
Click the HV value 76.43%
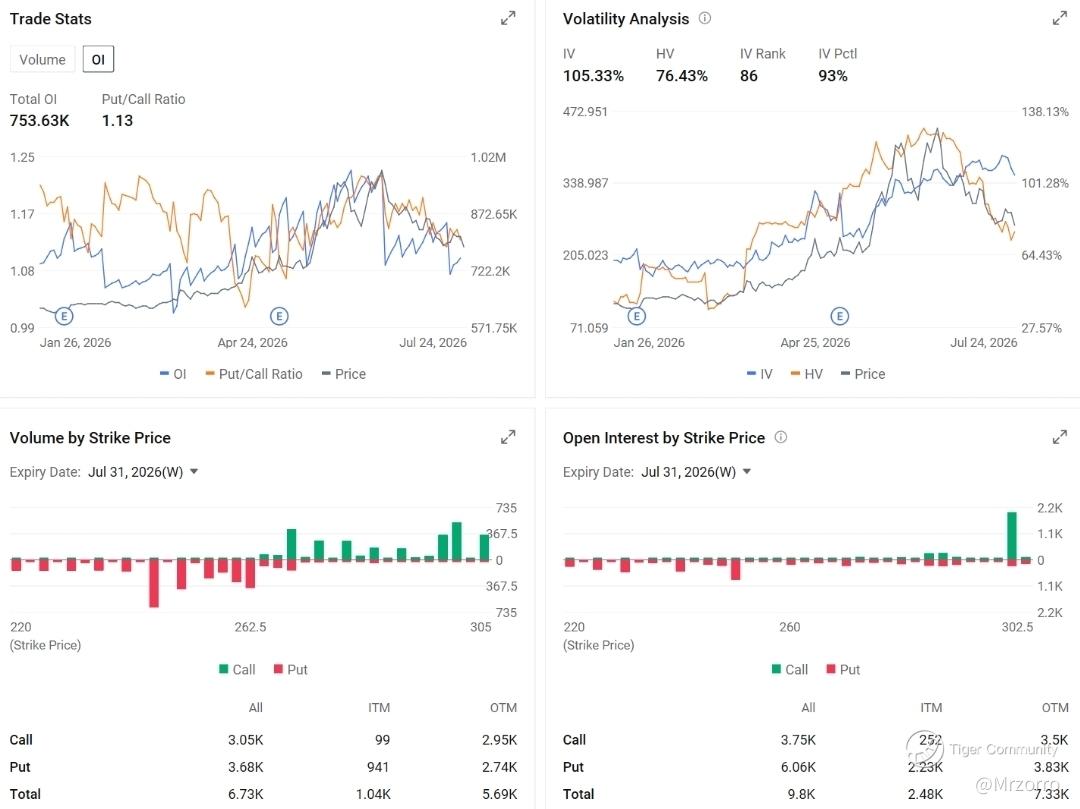pyautogui.click(x=681, y=76)
